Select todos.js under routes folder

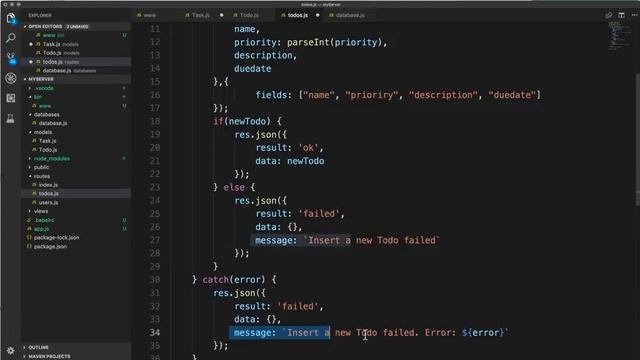(49, 193)
